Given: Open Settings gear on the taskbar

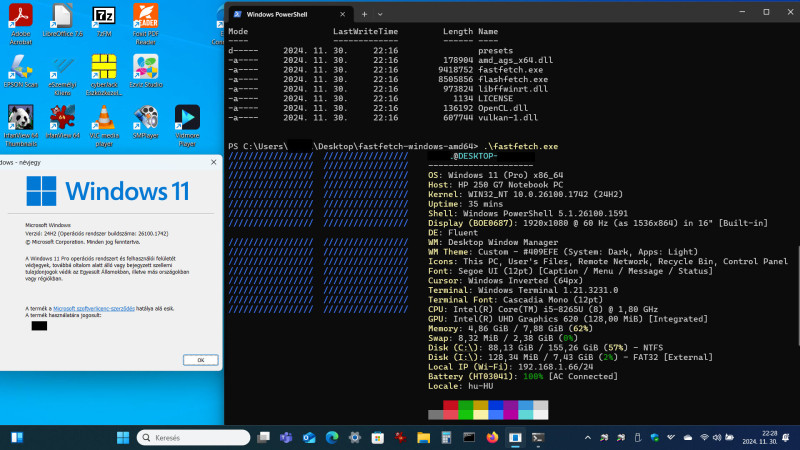Looking at the screenshot, I should click(x=355, y=437).
